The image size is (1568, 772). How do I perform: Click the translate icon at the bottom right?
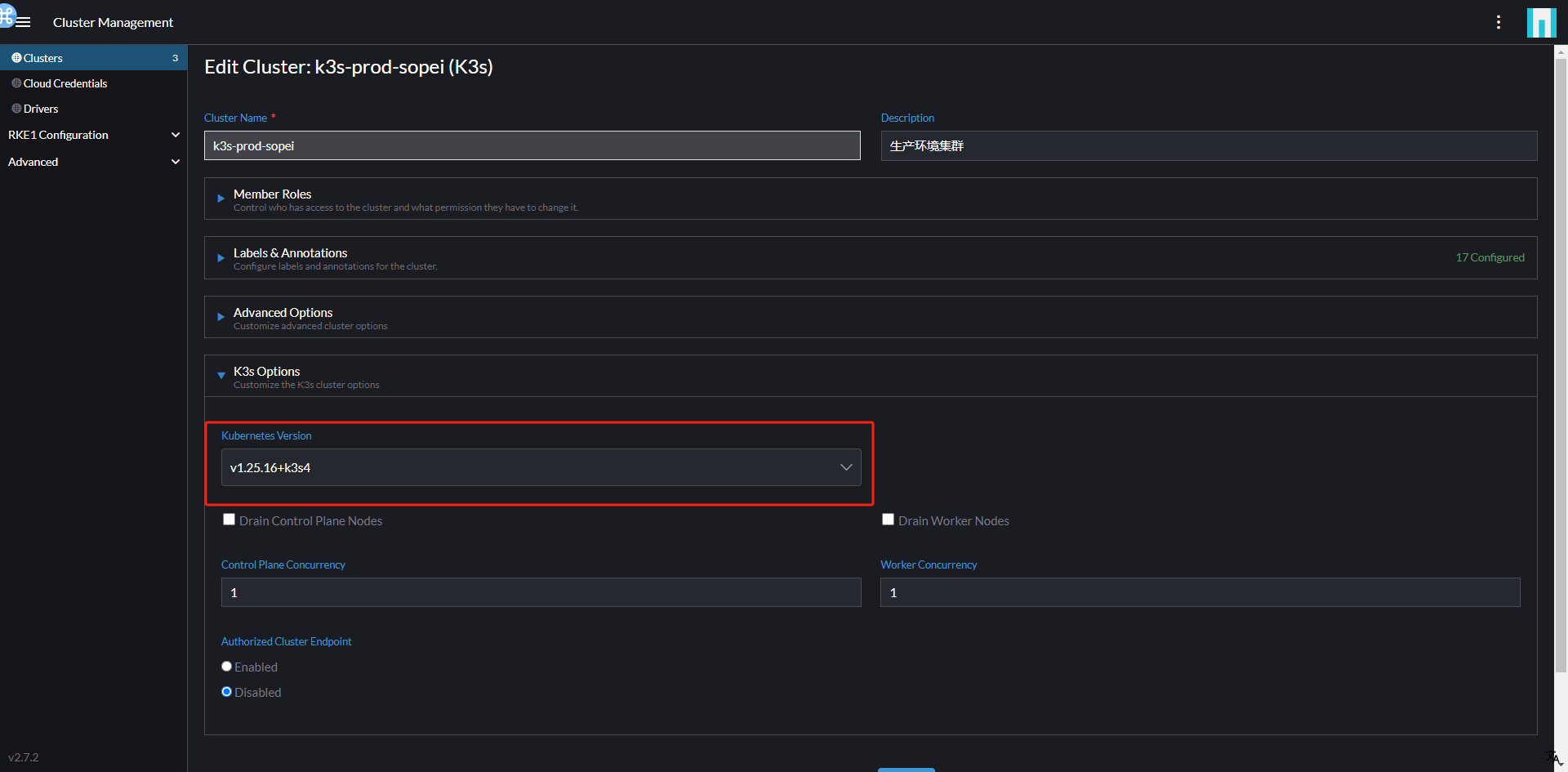[1554, 758]
